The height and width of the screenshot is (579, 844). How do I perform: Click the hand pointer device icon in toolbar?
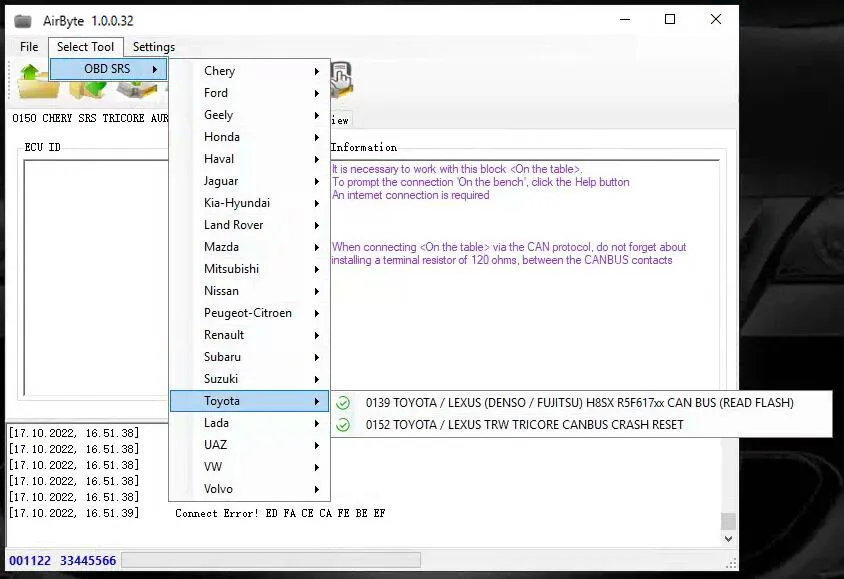pyautogui.click(x=341, y=78)
